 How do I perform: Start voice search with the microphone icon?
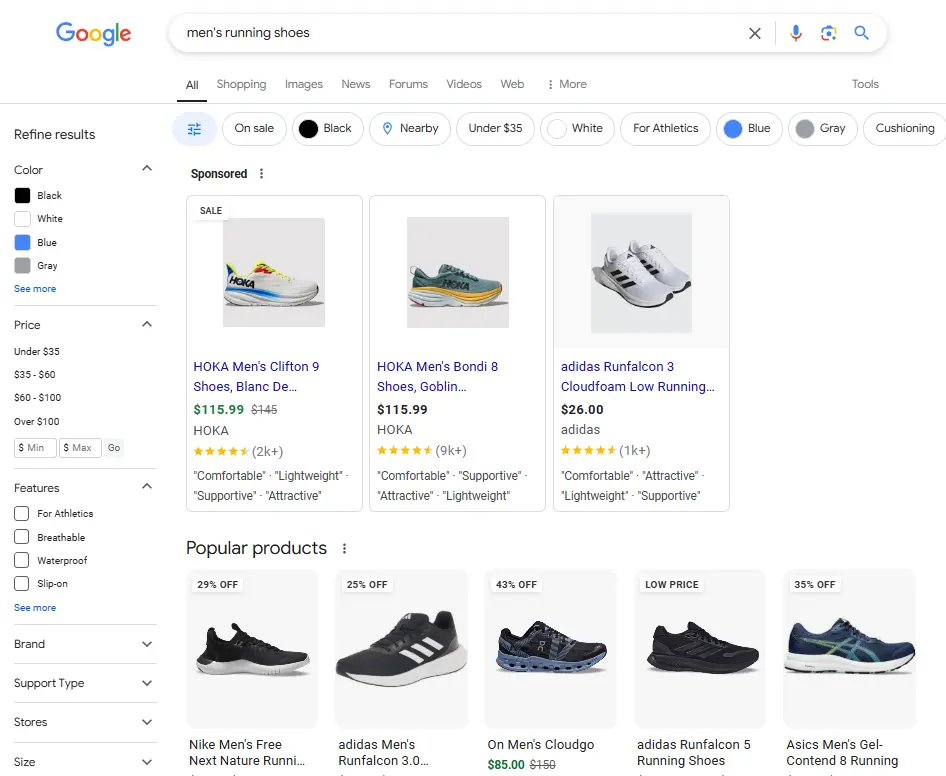coord(796,33)
